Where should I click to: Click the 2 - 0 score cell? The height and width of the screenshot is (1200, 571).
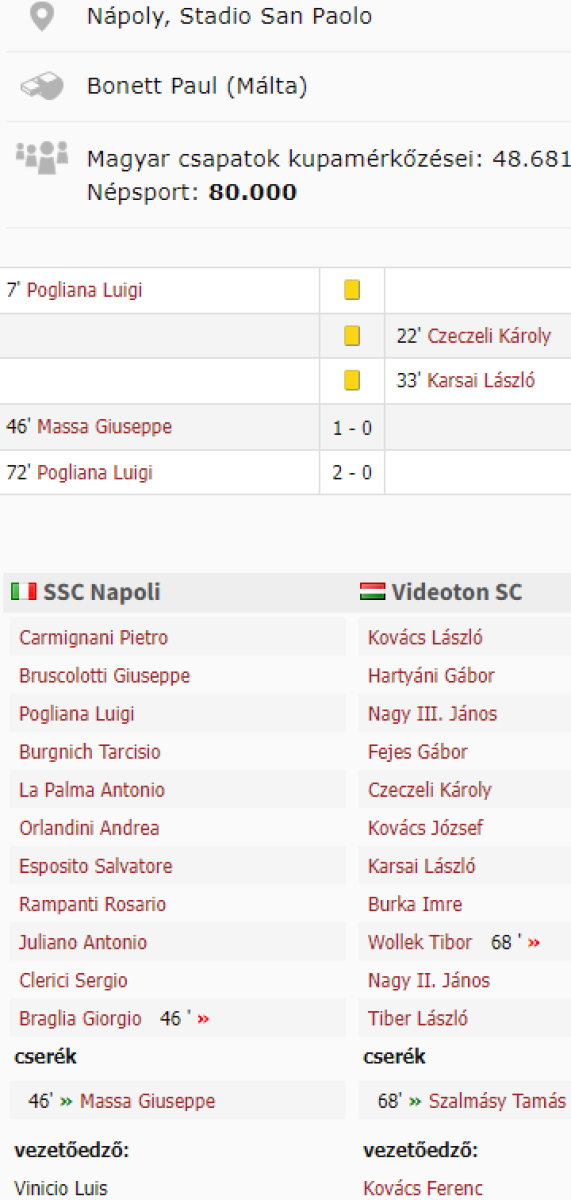tap(352, 473)
